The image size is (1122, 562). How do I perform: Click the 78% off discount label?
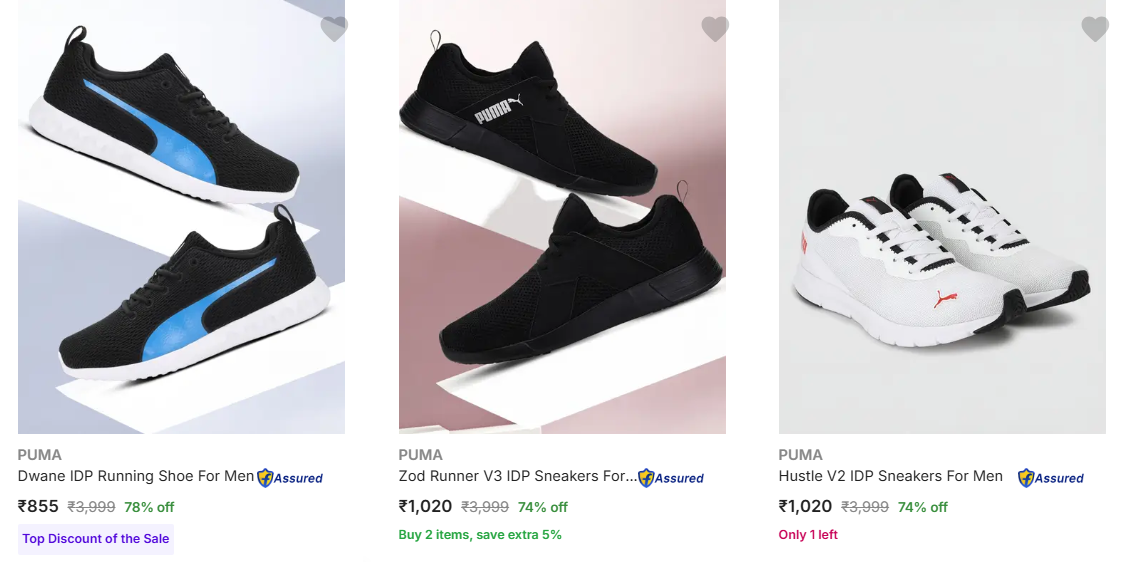click(x=149, y=507)
